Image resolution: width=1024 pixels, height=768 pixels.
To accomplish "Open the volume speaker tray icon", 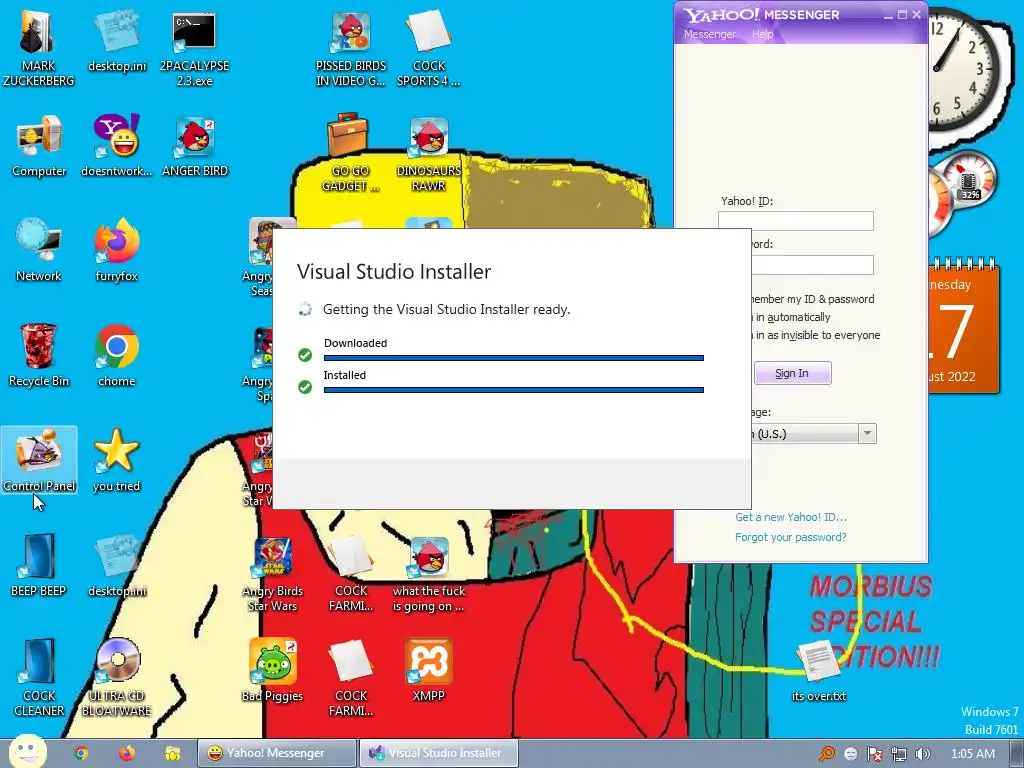I will point(923,754).
